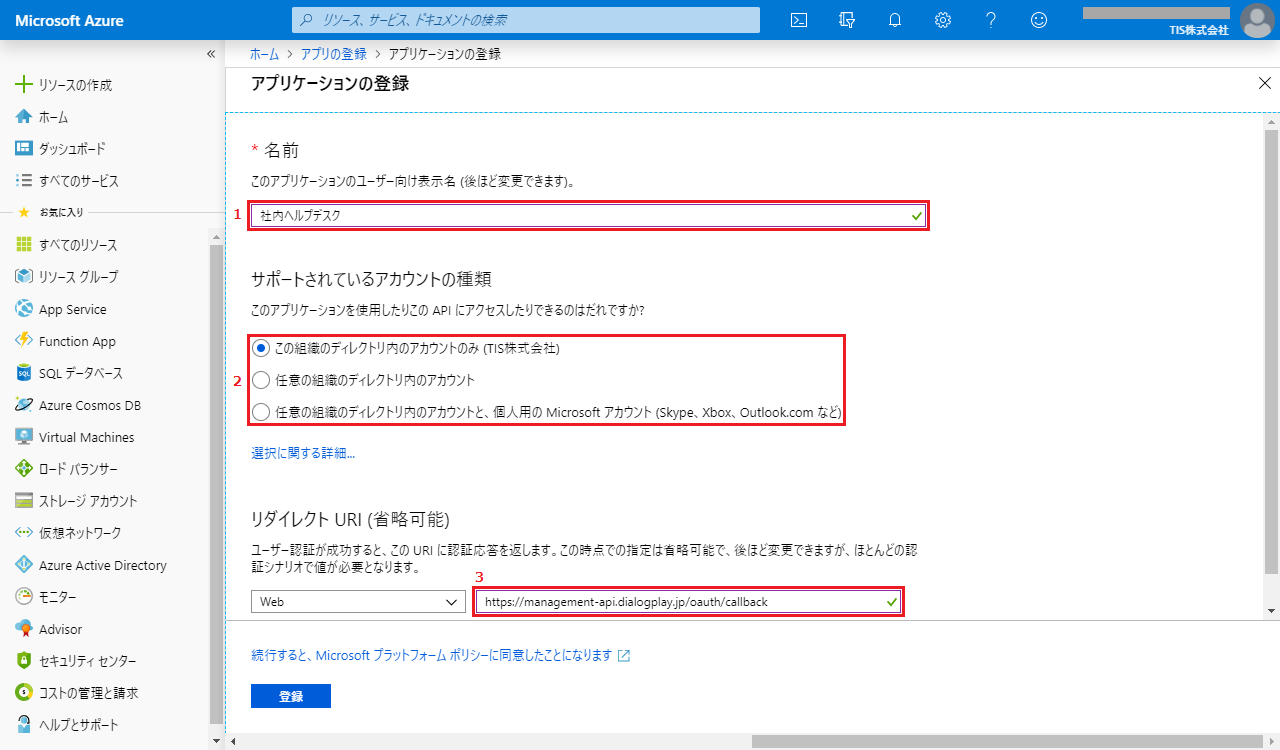Click アプリの登録 in the breadcrumb
The width and height of the screenshot is (1280, 750).
pos(334,54)
